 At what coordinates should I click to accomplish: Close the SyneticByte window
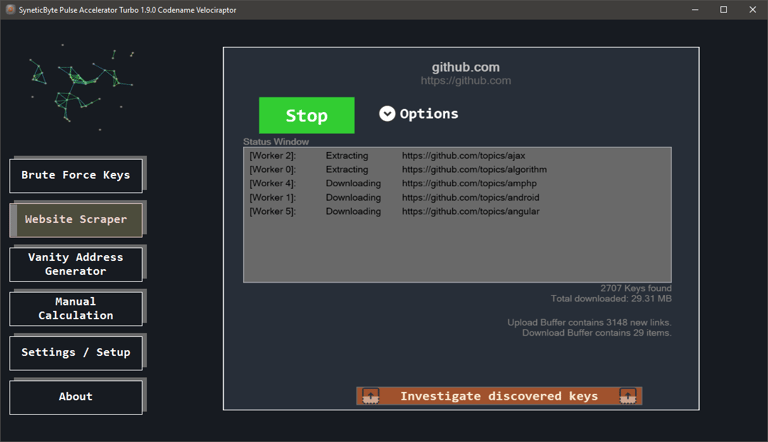[753, 10]
